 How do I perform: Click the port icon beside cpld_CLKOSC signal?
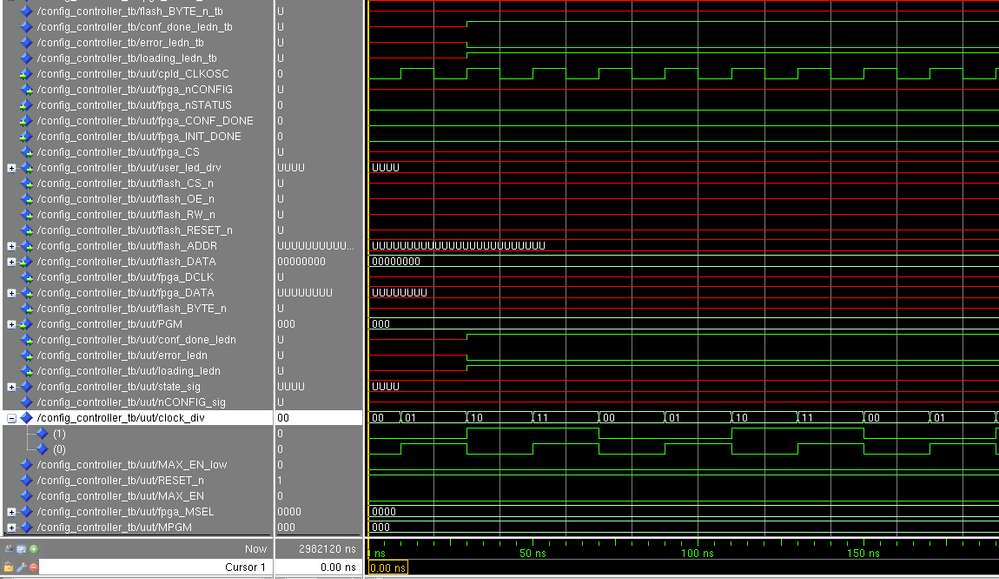coord(27,74)
